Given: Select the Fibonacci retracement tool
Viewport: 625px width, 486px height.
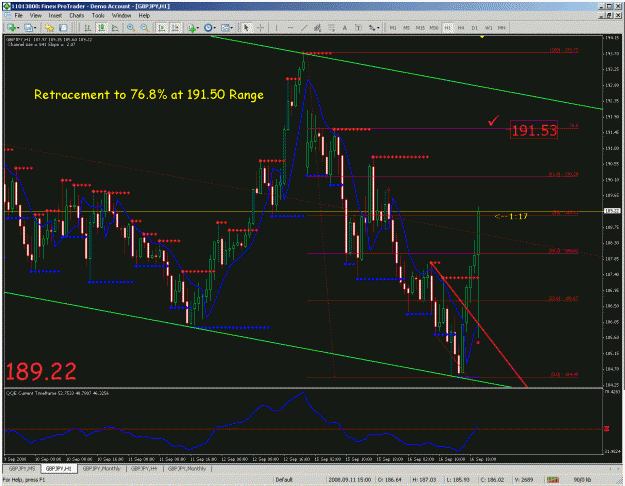Looking at the screenshot, I should 331,28.
